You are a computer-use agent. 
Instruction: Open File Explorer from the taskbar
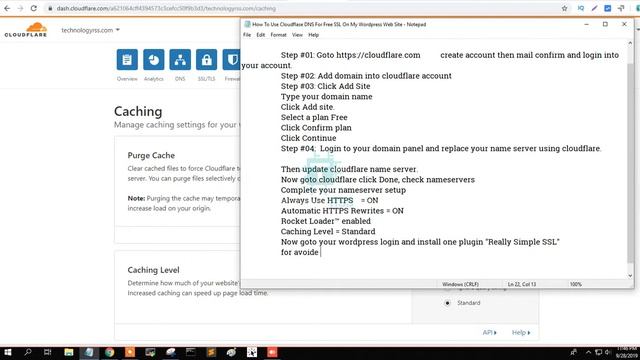tap(69, 352)
